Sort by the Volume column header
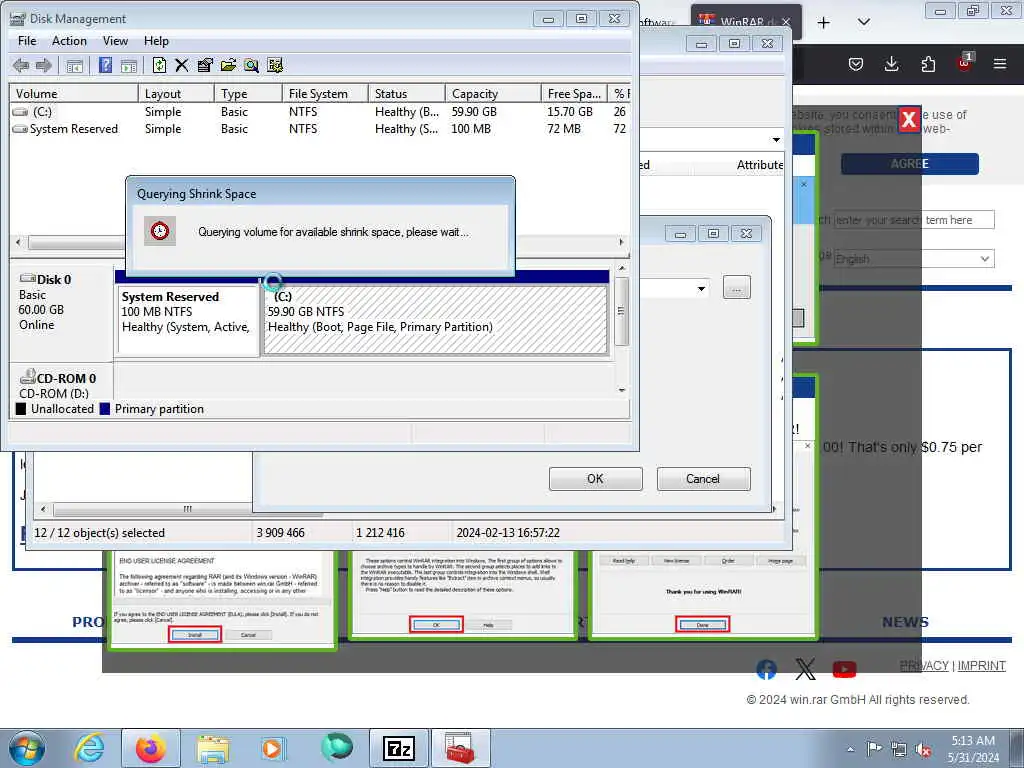 pyautogui.click(x=73, y=93)
